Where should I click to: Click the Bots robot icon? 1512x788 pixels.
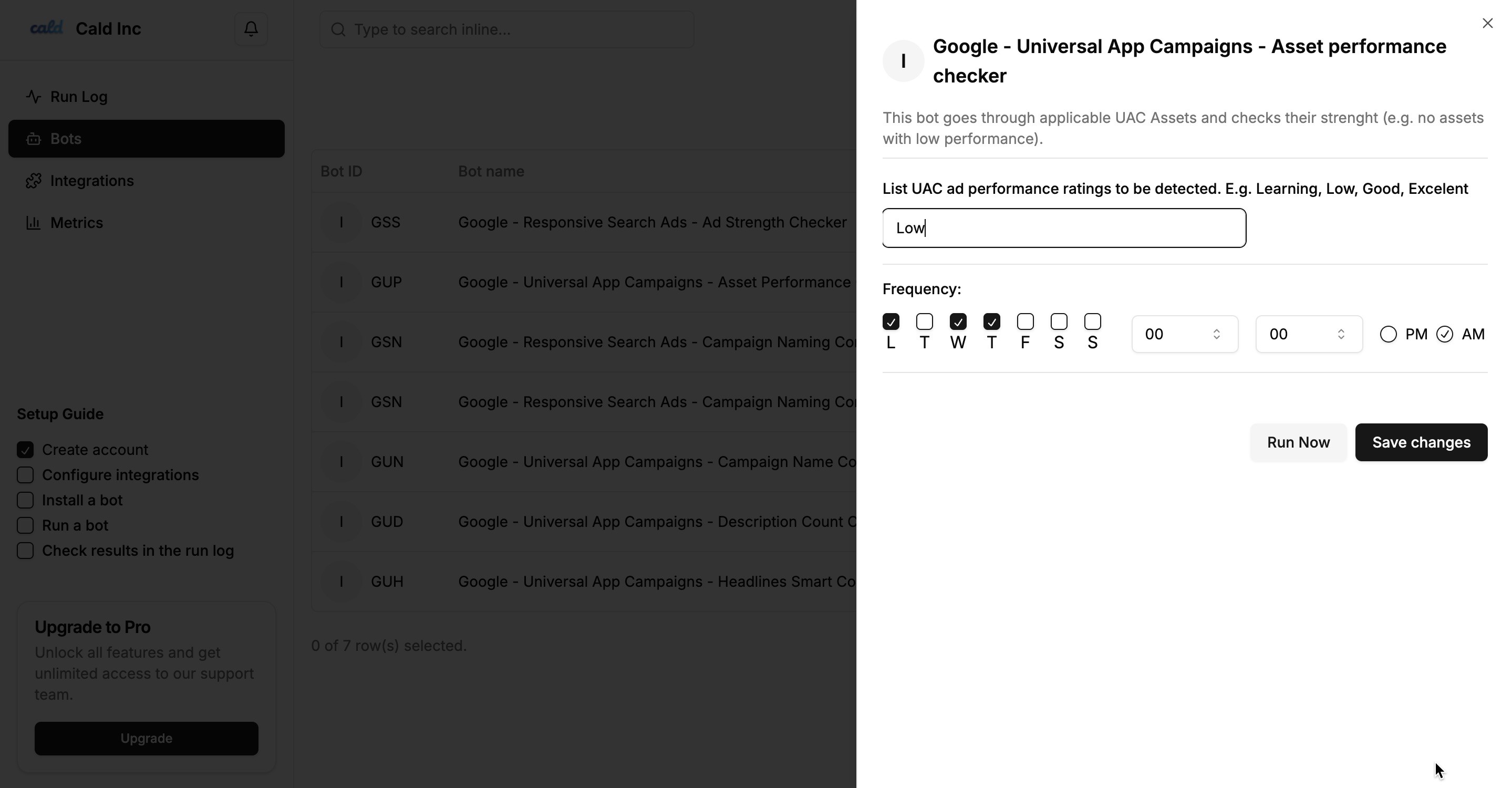tap(34, 139)
